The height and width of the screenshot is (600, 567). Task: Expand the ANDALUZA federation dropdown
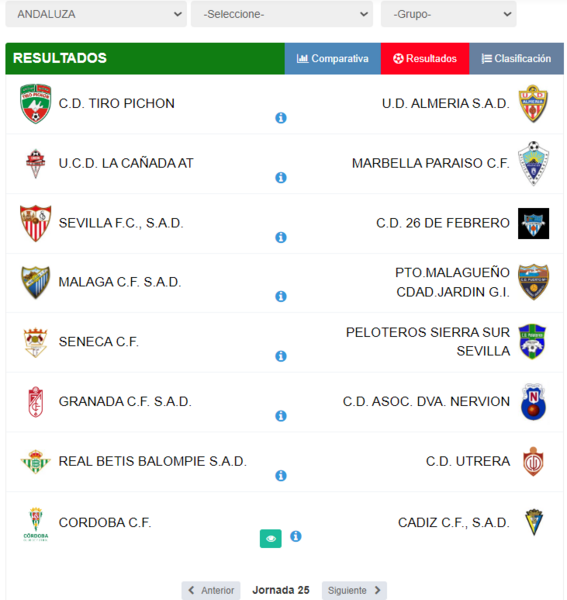[96, 14]
